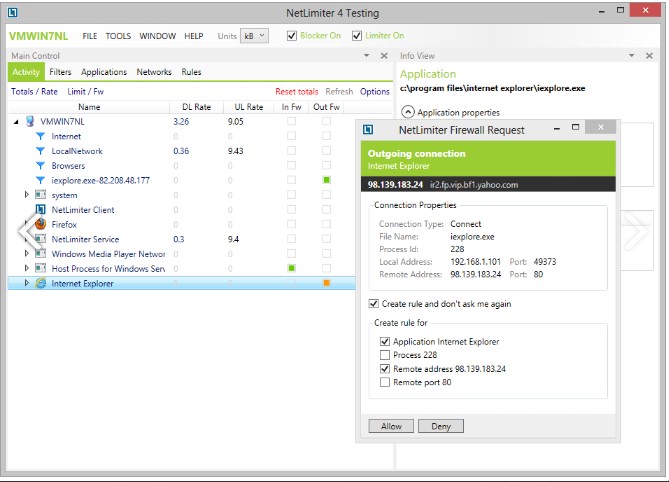
Task: Toggle Out Fw checkbox for Firefox row
Action: pyautogui.click(x=326, y=224)
